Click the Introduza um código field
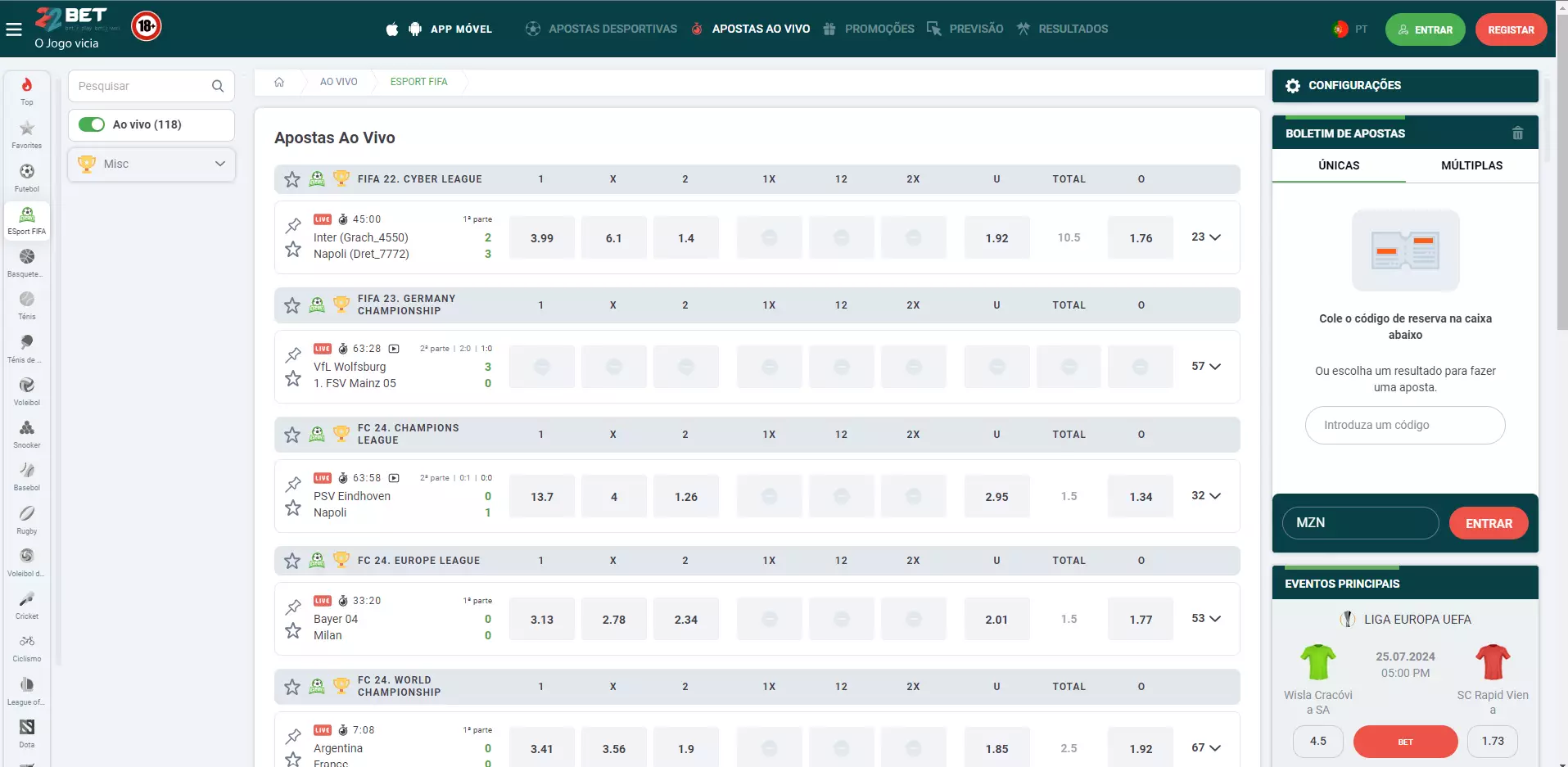This screenshot has height=767, width=1568. coord(1404,426)
